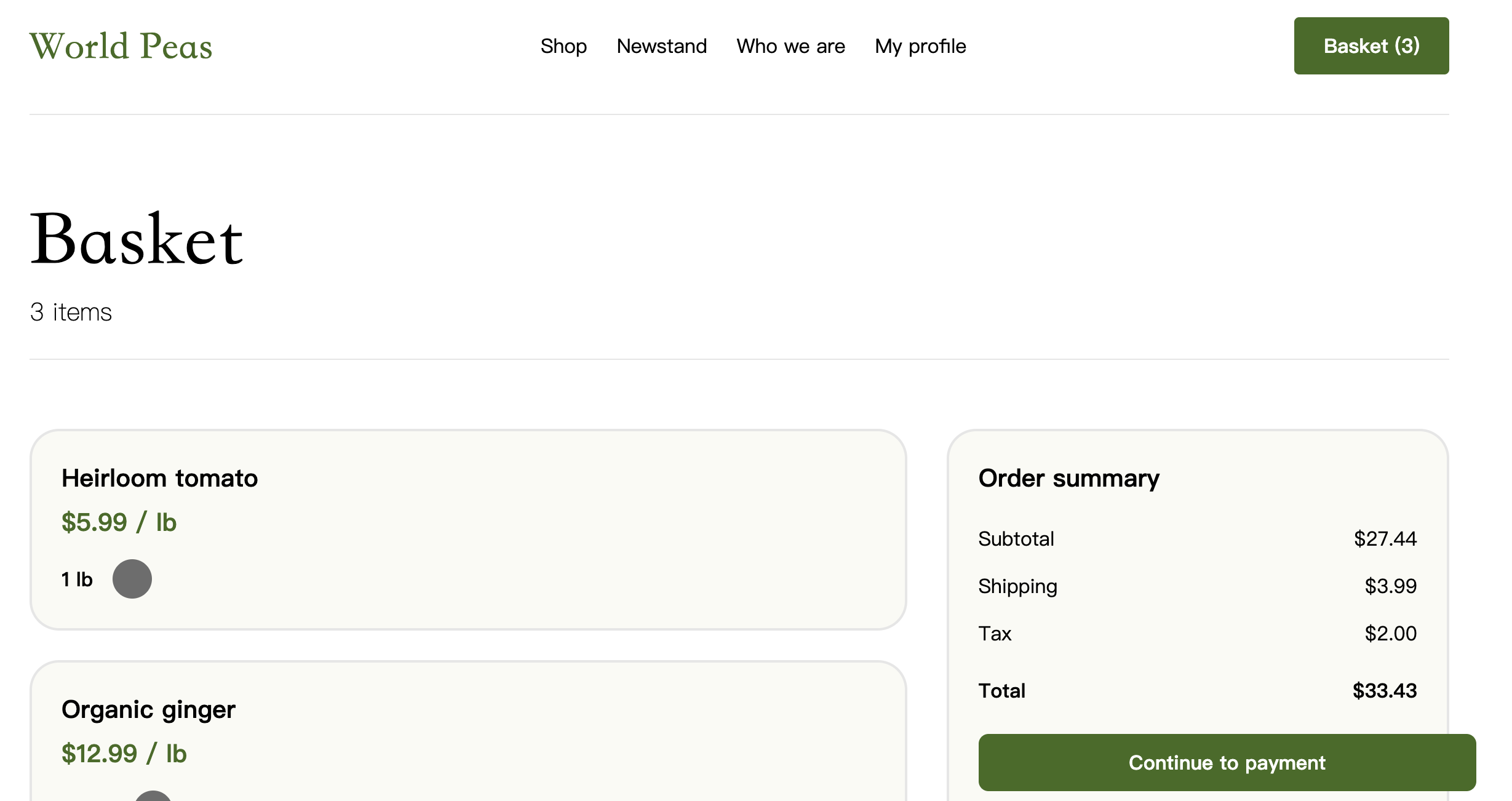Click the $5.99 / lb tomato price
This screenshot has height=801, width=1512.
tap(119, 522)
